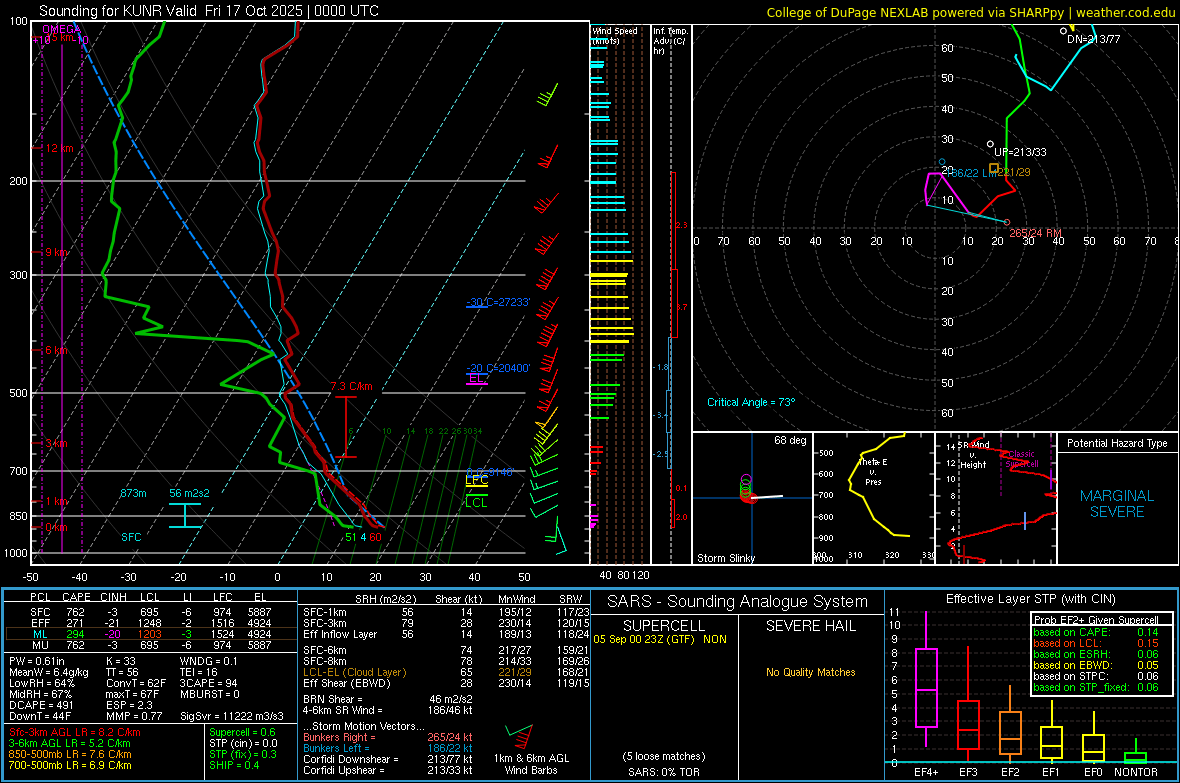The height and width of the screenshot is (783, 1180).
Task: Click the '3CAPE = 94' value
Action: click(x=208, y=683)
